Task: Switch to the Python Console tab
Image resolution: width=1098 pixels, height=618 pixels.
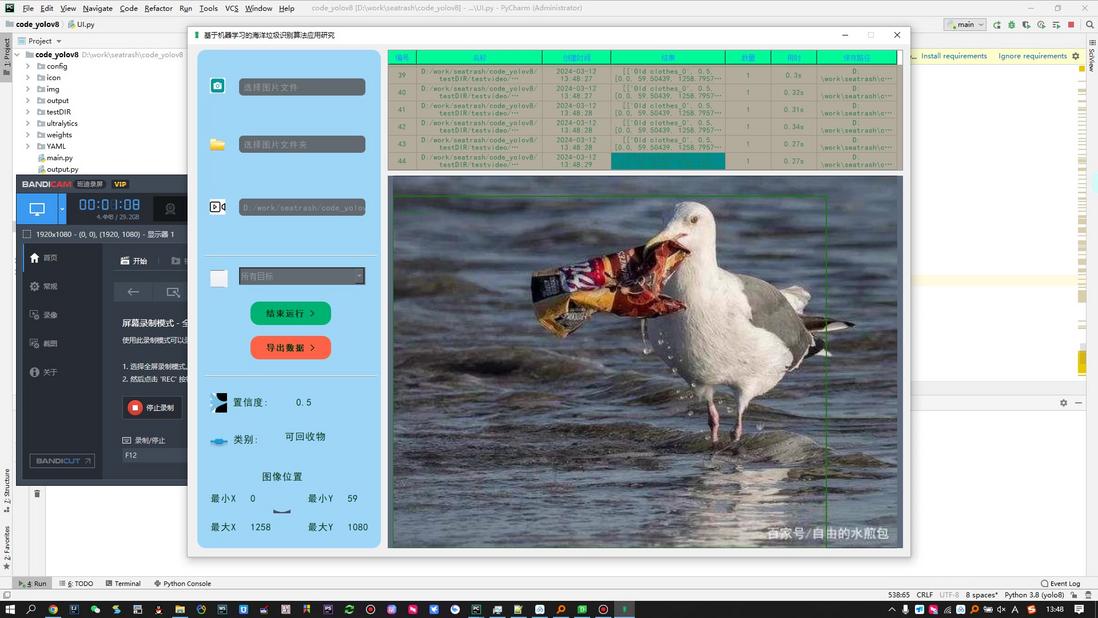Action: click(x=182, y=583)
